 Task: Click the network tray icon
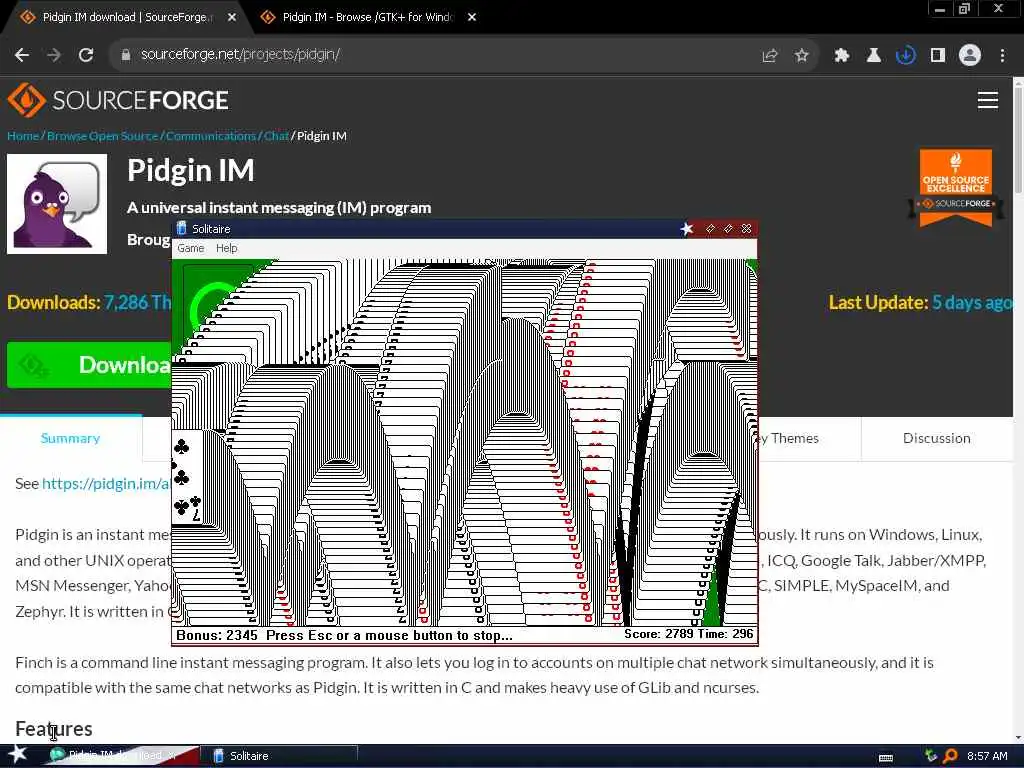(931, 756)
